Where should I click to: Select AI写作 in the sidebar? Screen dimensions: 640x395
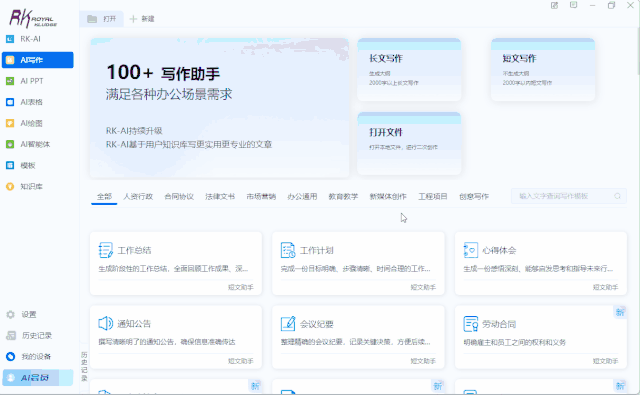[x=38, y=60]
